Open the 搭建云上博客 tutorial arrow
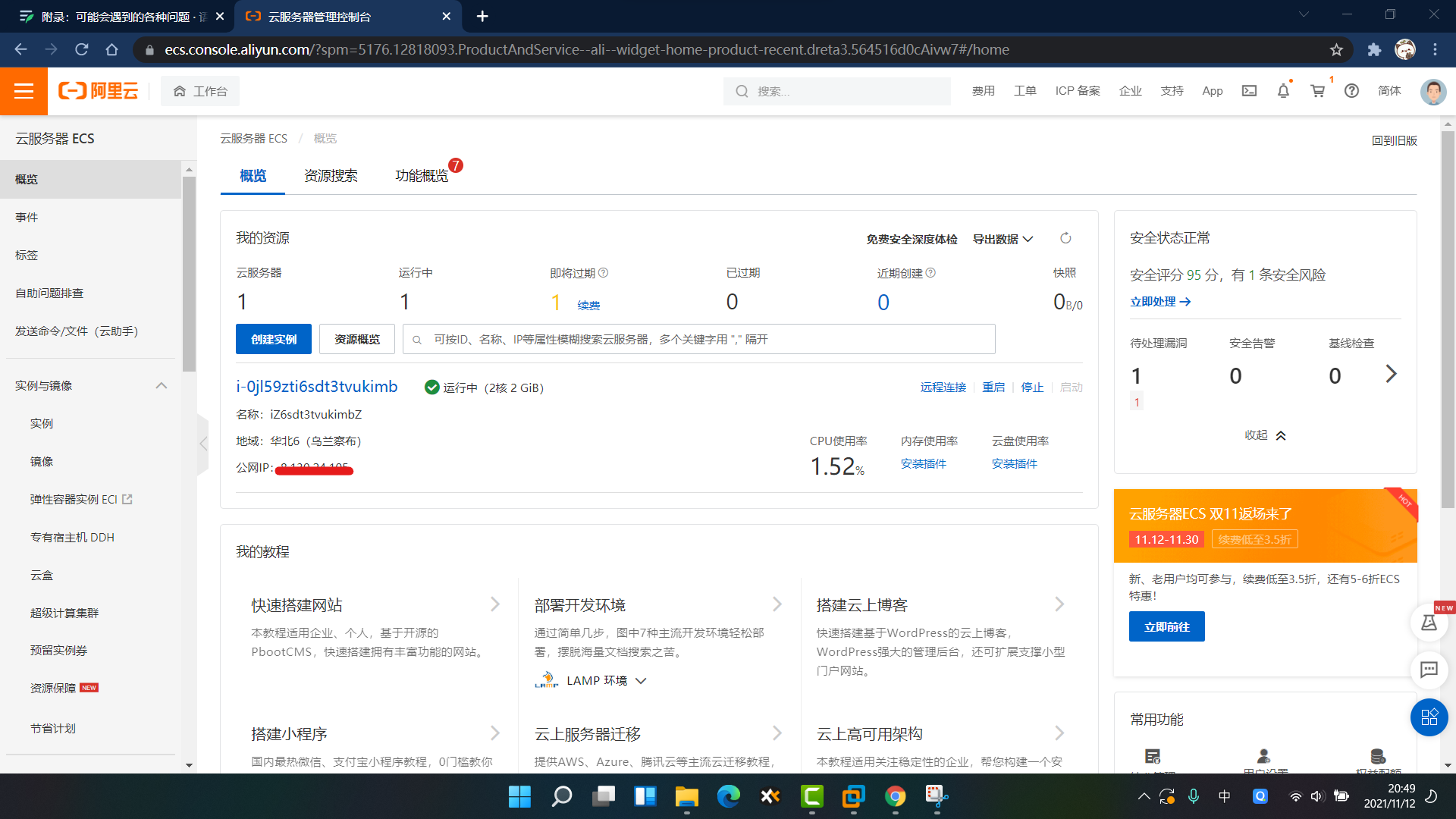This screenshot has height=819, width=1456. pyautogui.click(x=1059, y=604)
